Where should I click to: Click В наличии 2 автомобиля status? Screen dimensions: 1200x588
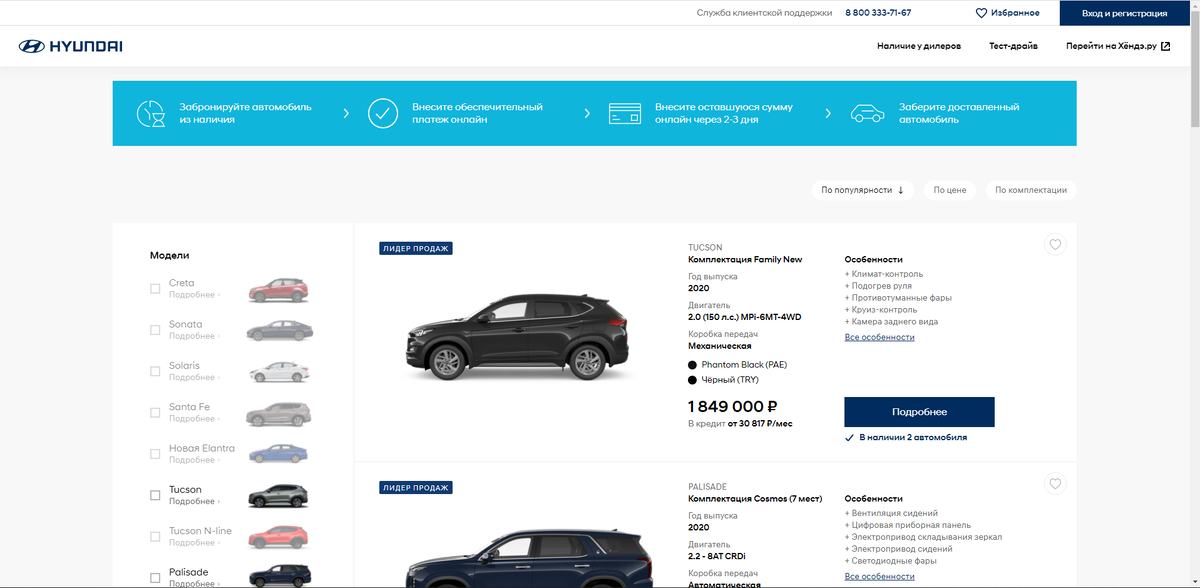coord(906,438)
